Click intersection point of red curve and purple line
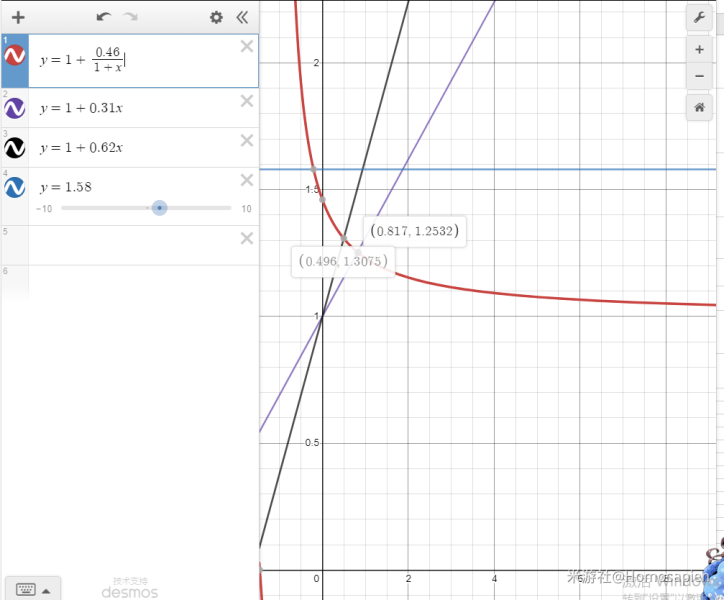The height and width of the screenshot is (600, 724). coord(358,252)
